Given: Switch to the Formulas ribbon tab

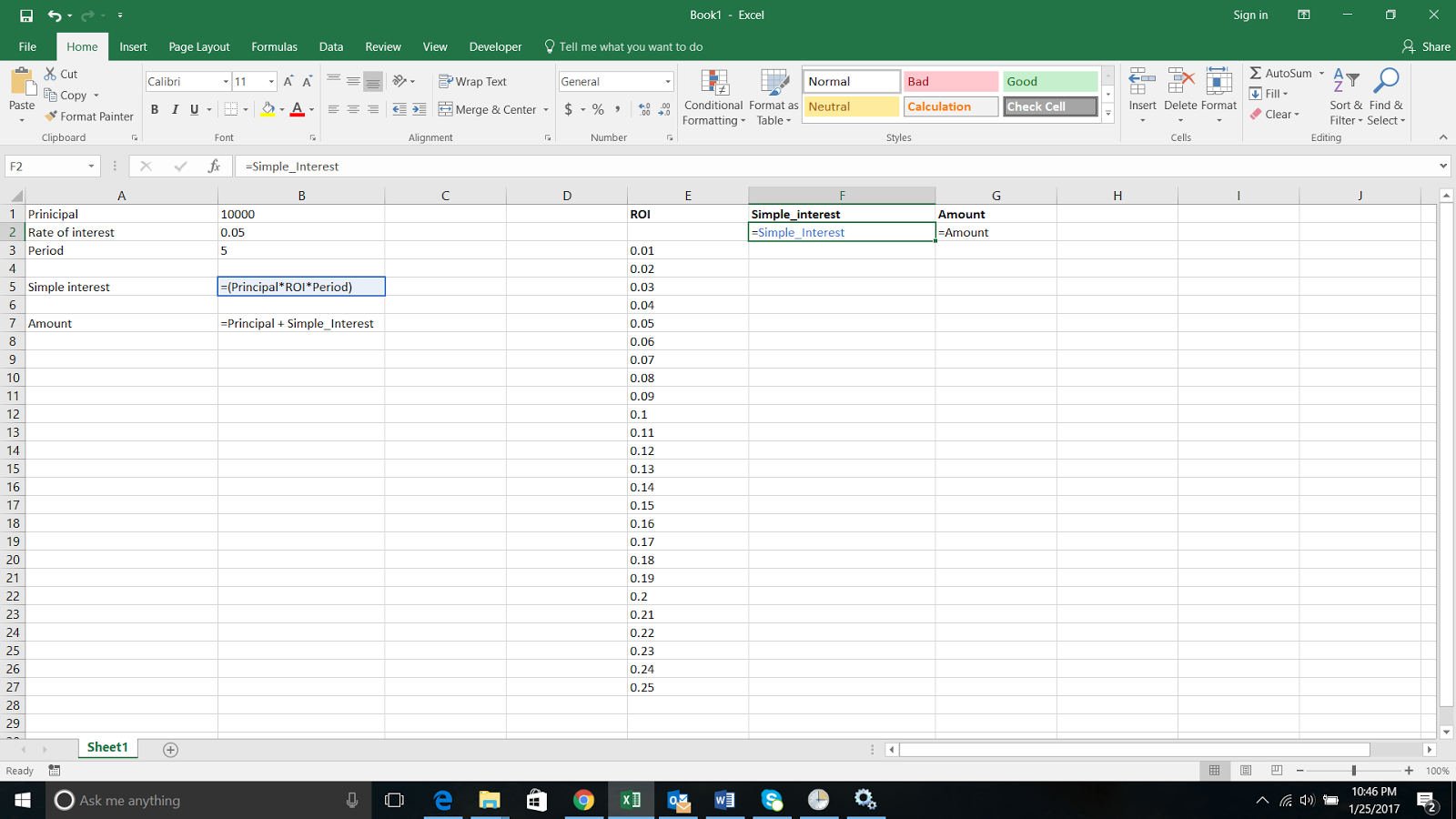Looking at the screenshot, I should 274,46.
